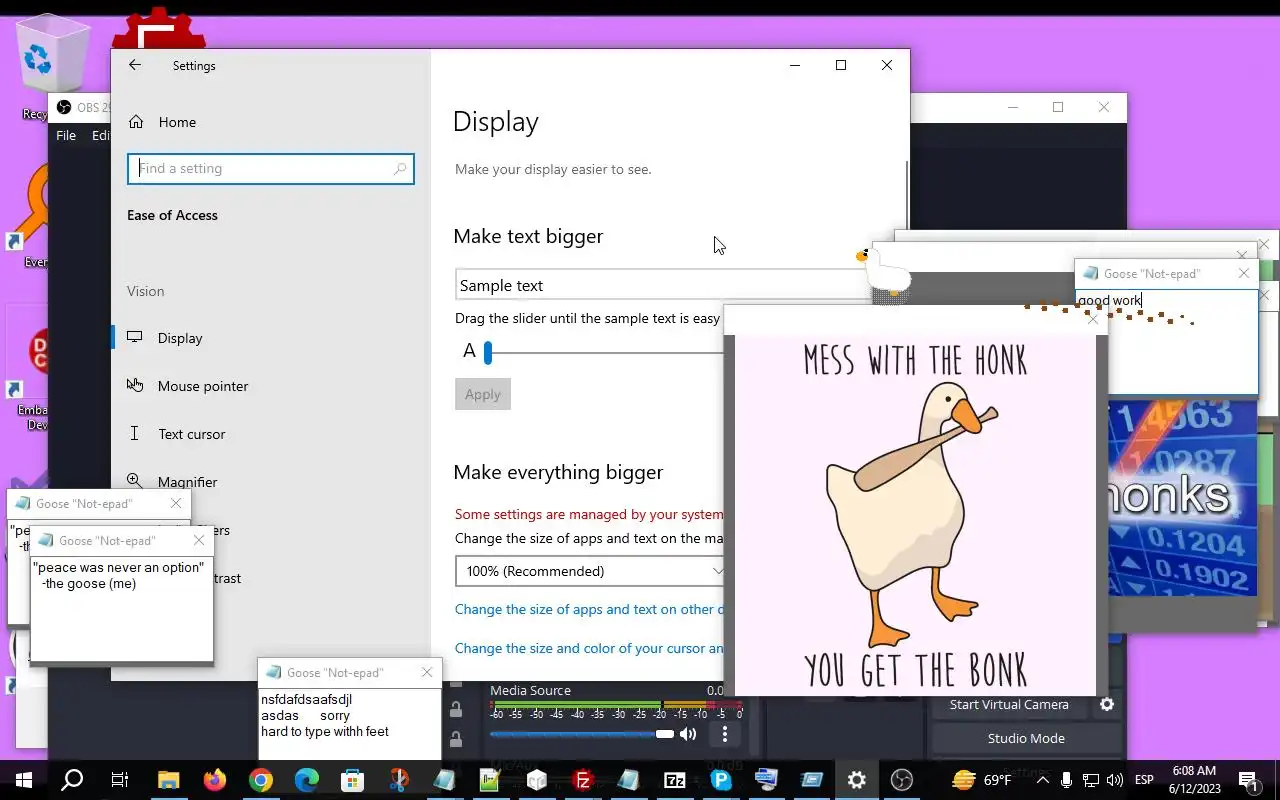Switch to Settings via taskbar gear
The image size is (1280, 800).
[x=857, y=780]
